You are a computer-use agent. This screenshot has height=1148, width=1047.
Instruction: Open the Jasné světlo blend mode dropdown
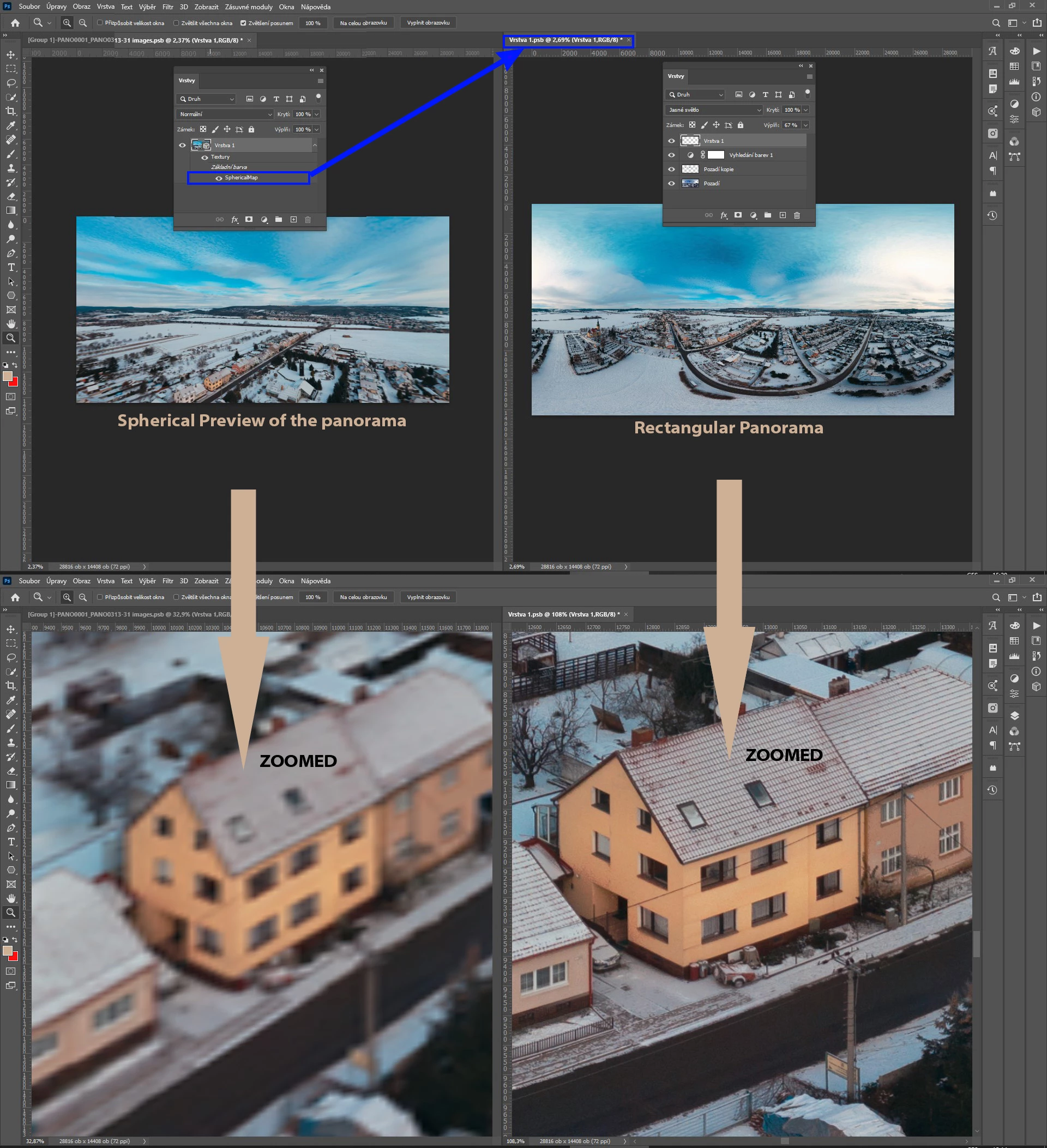713,110
